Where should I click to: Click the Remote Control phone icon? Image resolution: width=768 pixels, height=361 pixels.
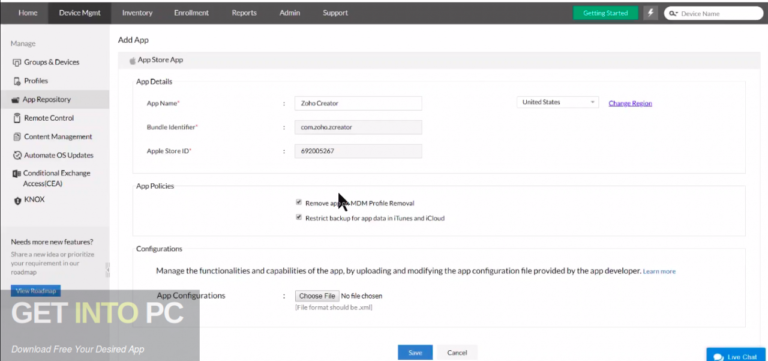tap(17, 118)
